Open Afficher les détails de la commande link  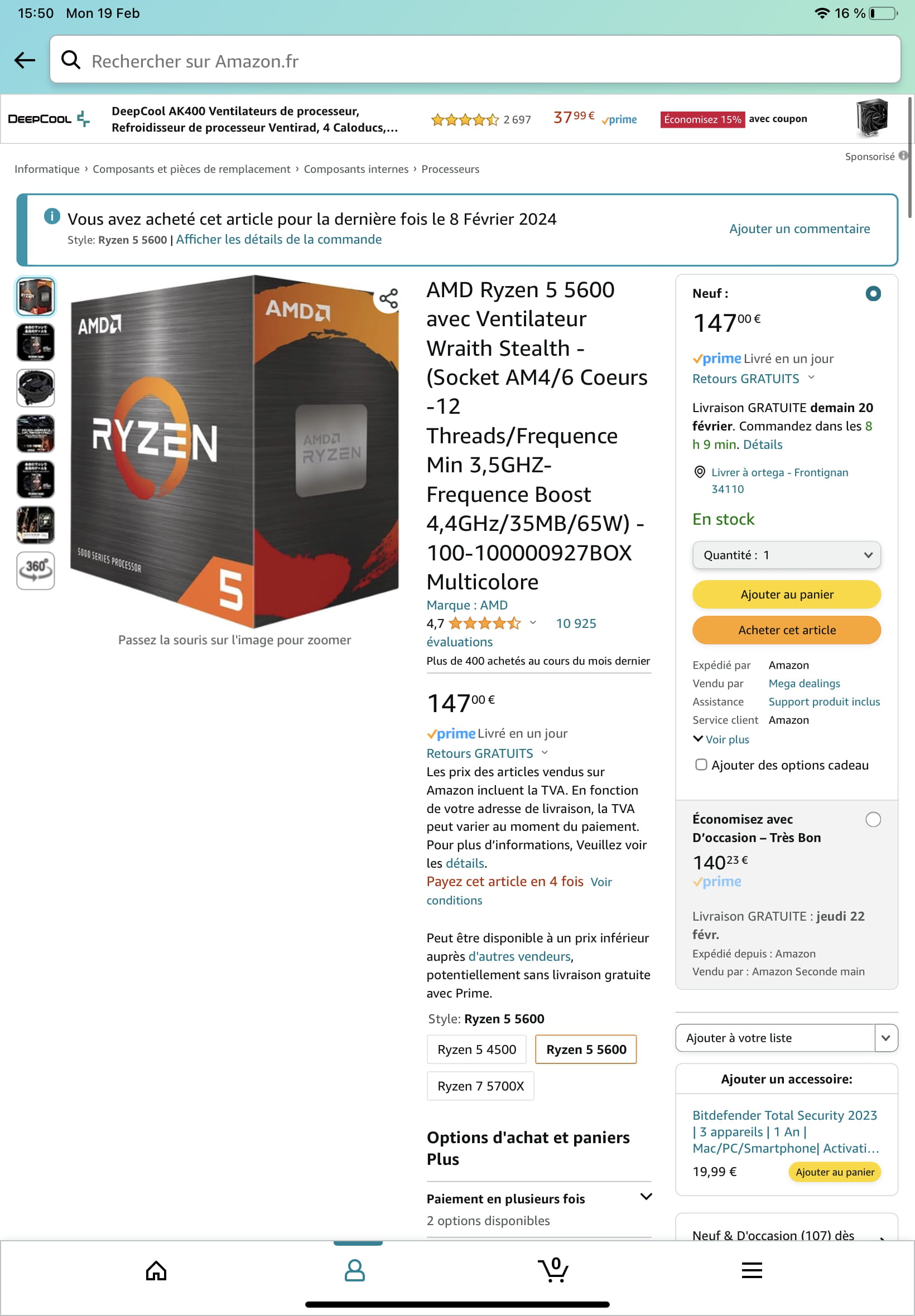(278, 239)
